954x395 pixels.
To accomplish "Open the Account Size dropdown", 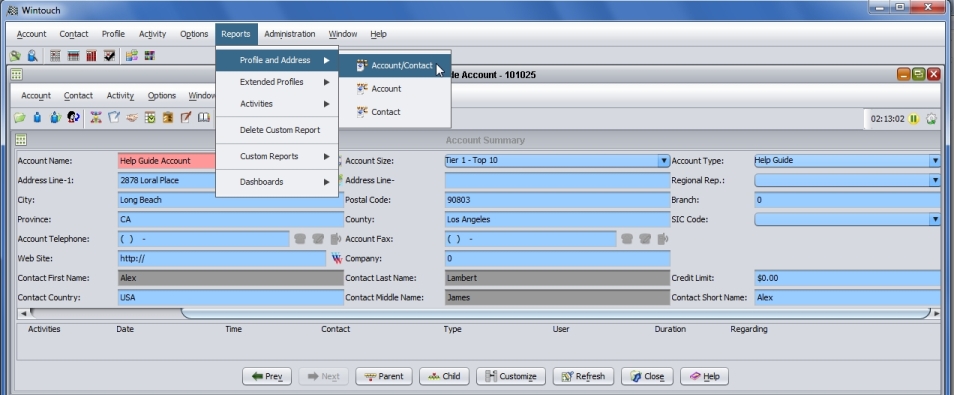I will pos(664,161).
